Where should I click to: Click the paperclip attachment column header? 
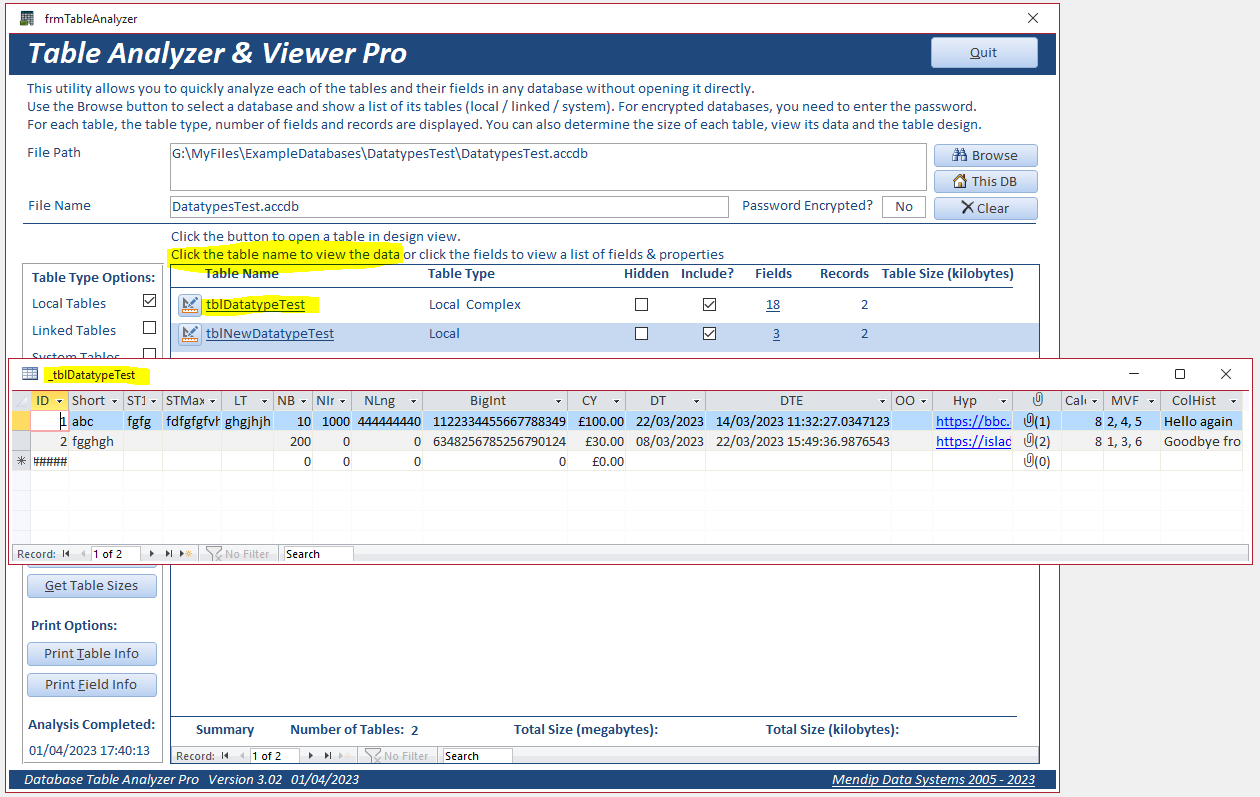point(1037,400)
